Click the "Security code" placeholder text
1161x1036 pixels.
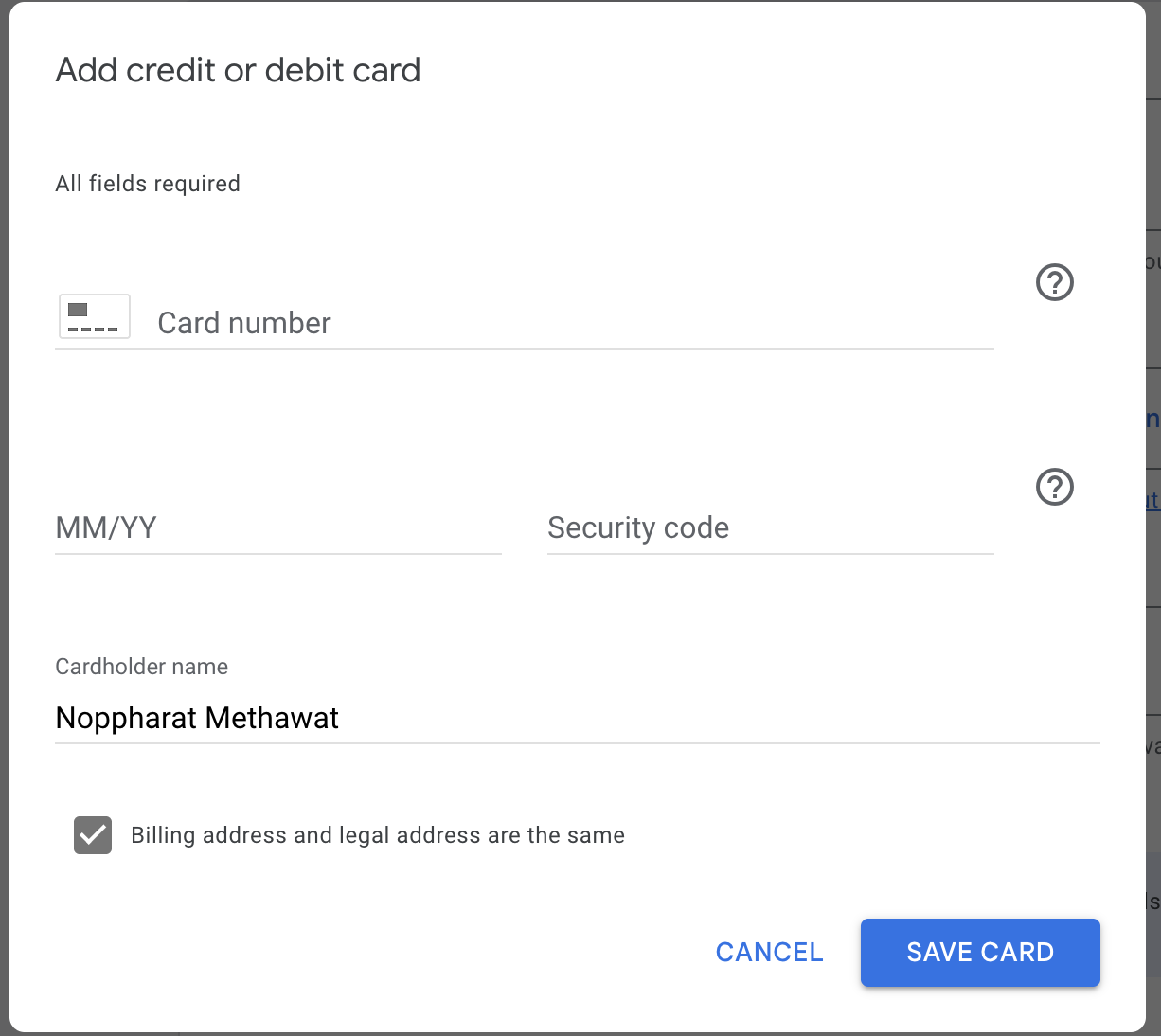pyautogui.click(x=637, y=527)
